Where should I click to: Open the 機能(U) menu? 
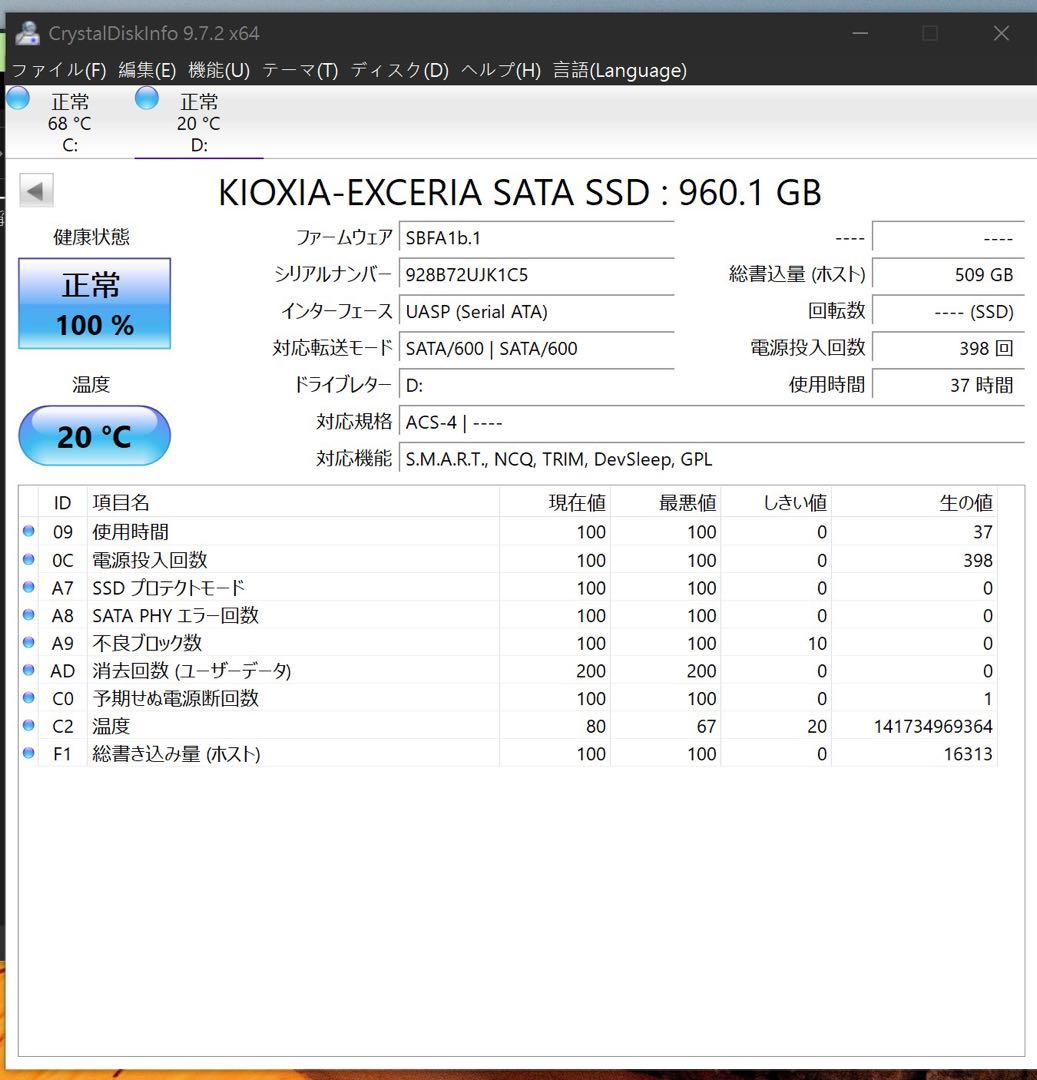click(219, 70)
